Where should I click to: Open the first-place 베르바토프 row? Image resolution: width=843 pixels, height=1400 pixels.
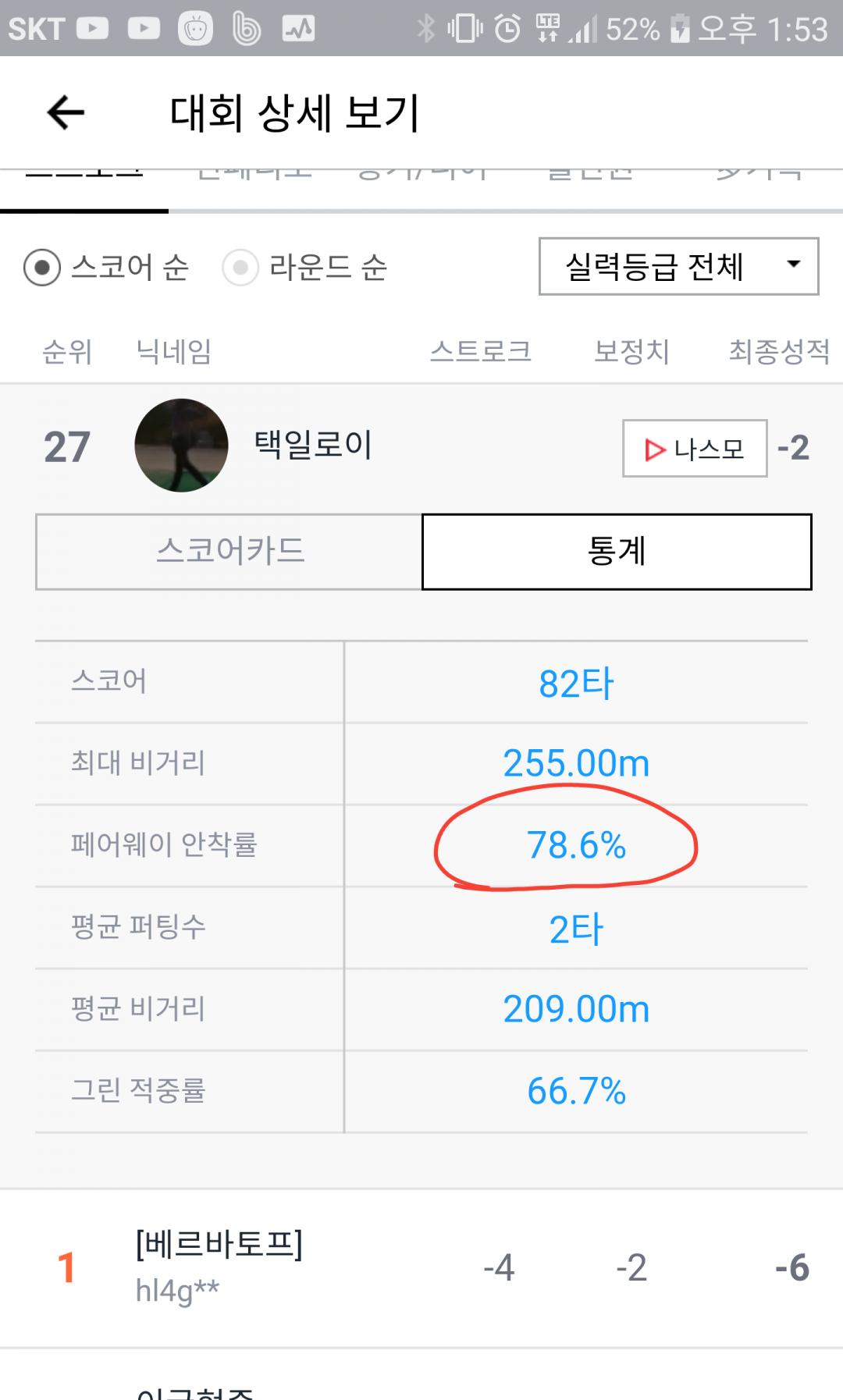(x=421, y=1267)
